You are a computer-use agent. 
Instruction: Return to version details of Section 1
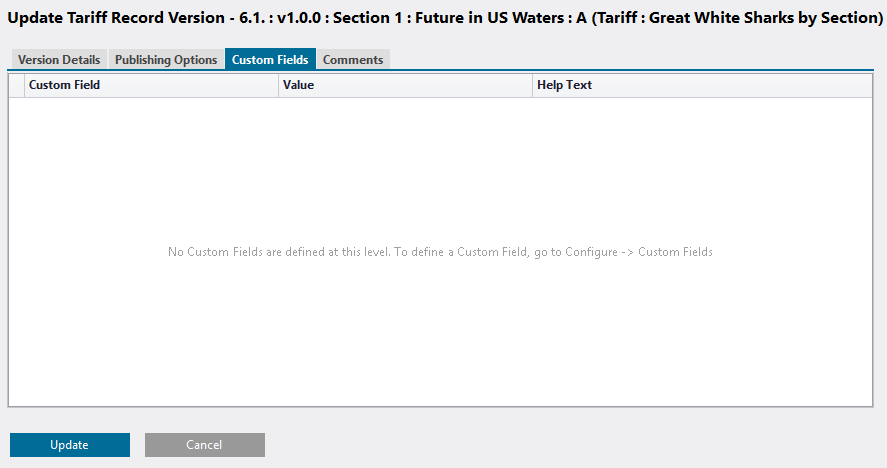(59, 59)
